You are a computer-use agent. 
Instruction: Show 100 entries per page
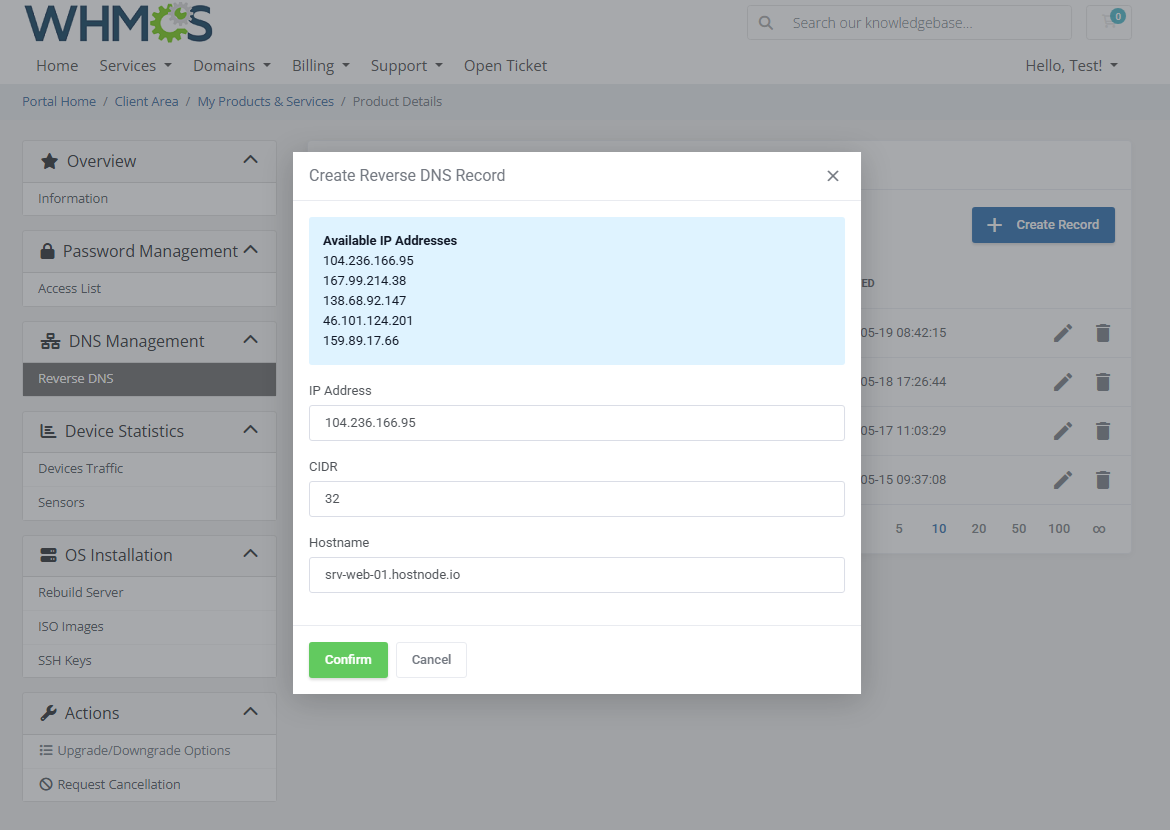point(1059,529)
